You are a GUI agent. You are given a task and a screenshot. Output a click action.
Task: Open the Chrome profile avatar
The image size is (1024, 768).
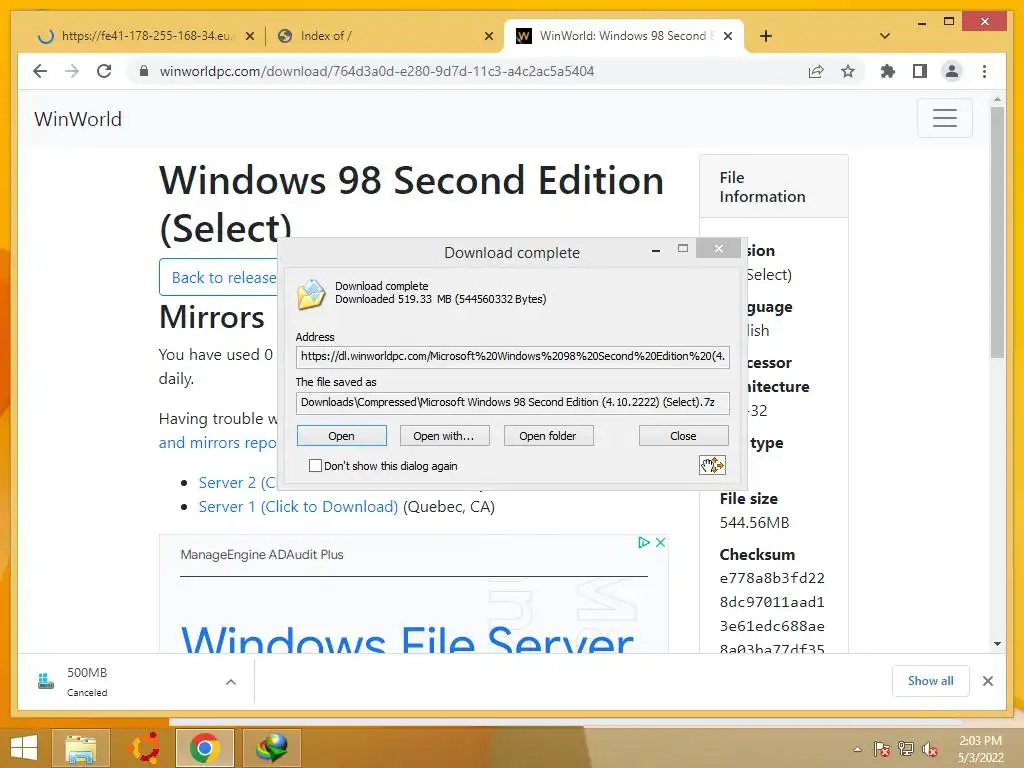[952, 71]
